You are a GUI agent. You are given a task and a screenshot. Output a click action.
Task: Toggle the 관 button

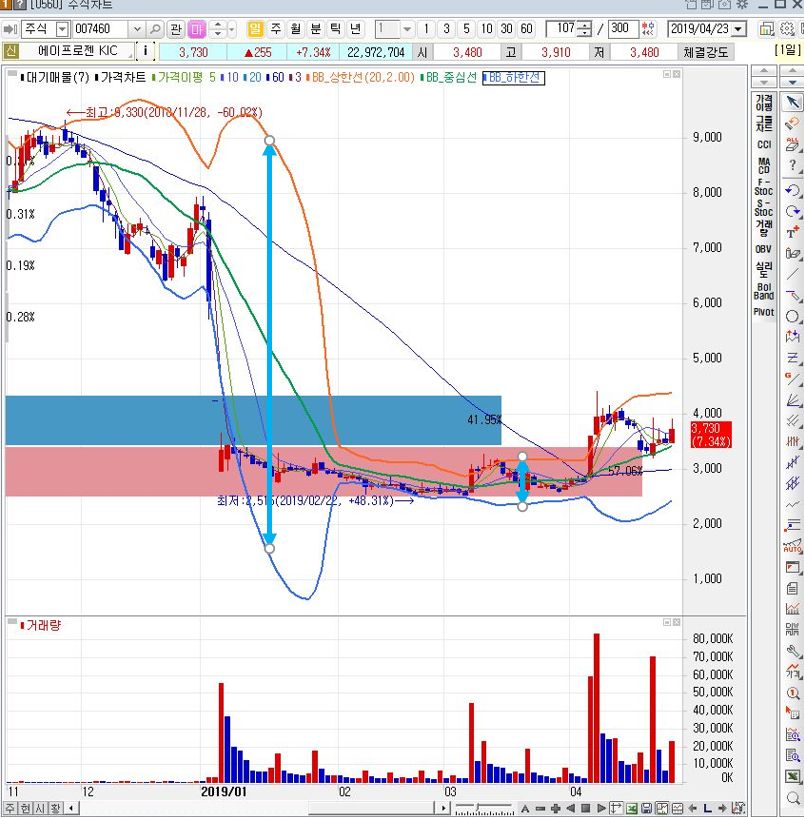176,29
